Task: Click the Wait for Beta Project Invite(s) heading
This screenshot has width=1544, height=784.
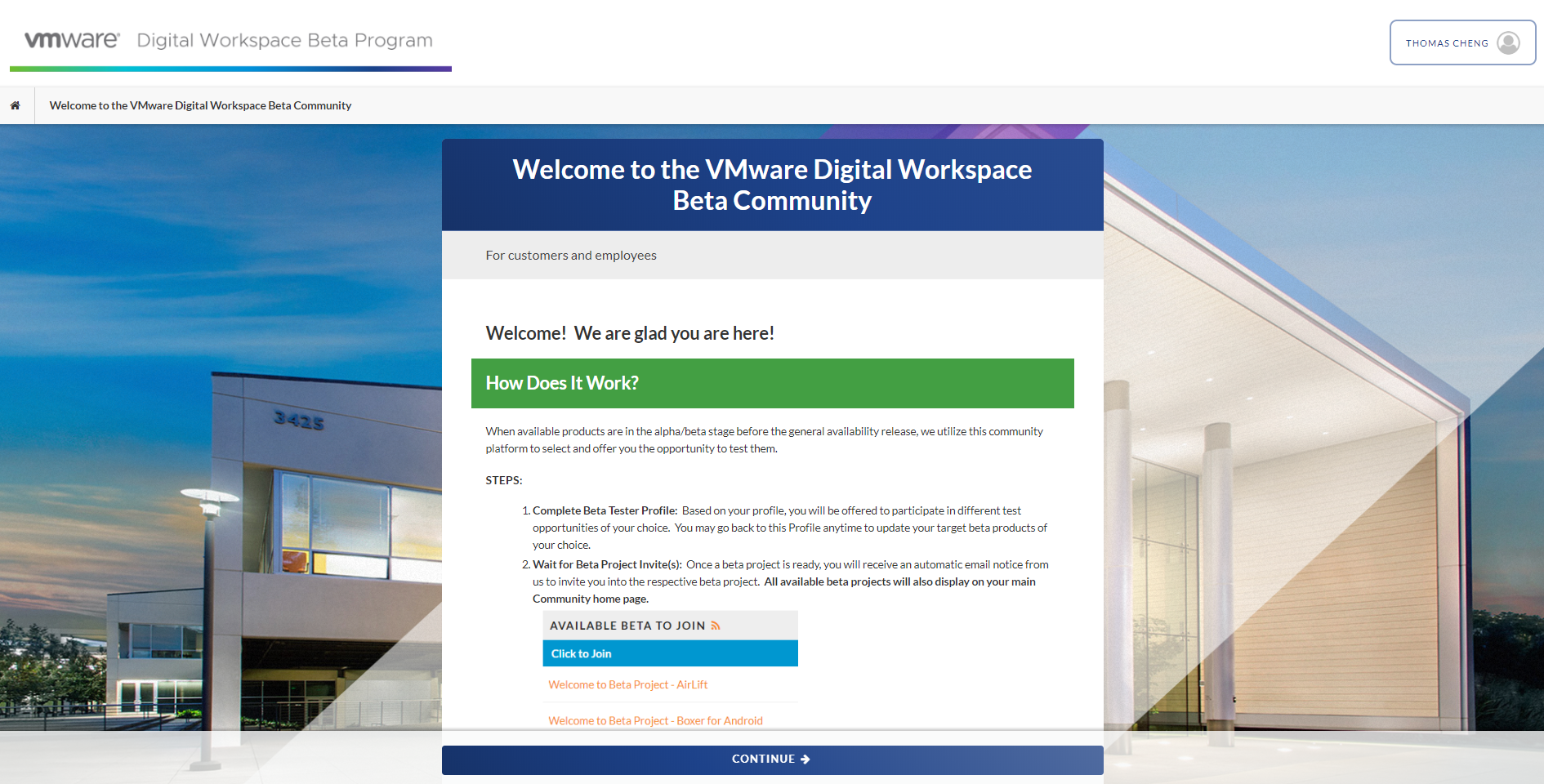Action: tap(607, 564)
